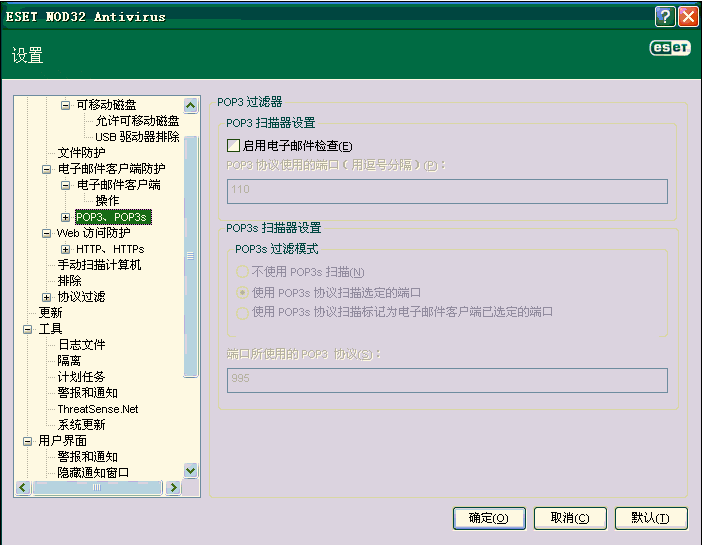This screenshot has width=702, height=545.
Task: Expand the HTTP、HTTPs tree node
Action: pyautogui.click(x=65, y=249)
